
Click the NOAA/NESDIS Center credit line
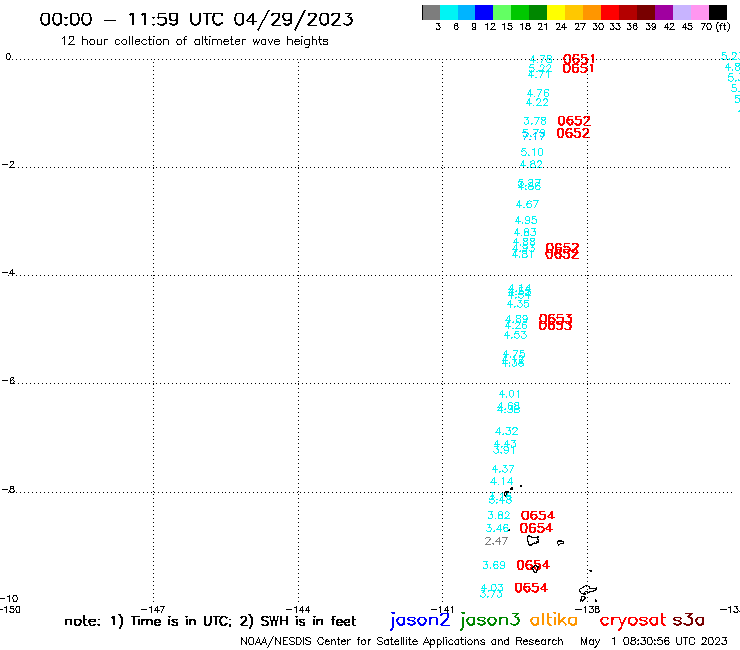(402, 641)
